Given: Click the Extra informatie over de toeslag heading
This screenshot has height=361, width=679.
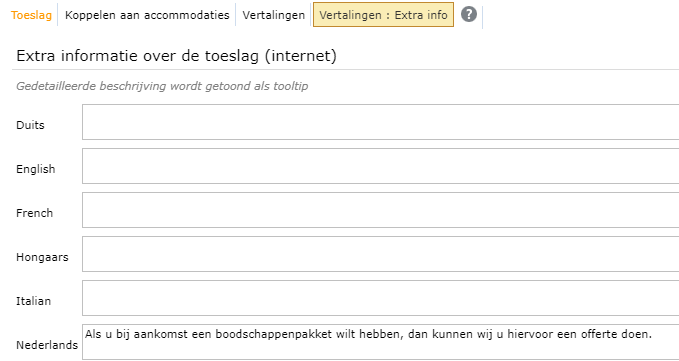Looking at the screenshot, I should click(176, 56).
